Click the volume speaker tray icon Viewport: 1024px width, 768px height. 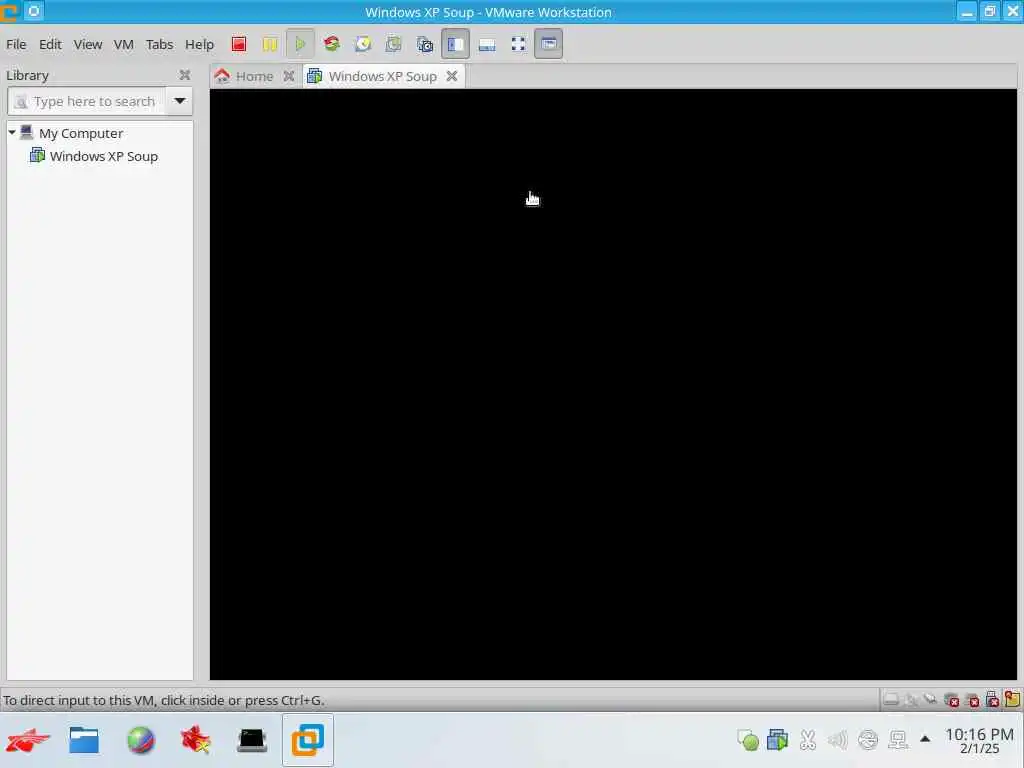[x=837, y=740]
